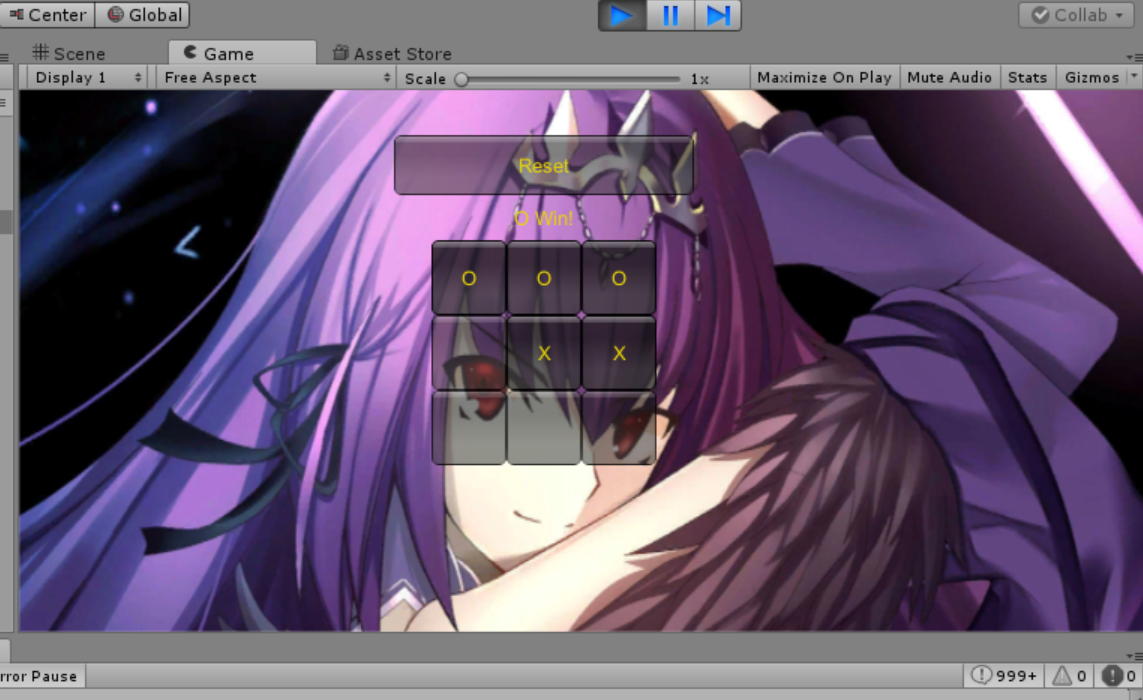Toggle Maximize On Play
The image size is (1143, 700).
824,77
